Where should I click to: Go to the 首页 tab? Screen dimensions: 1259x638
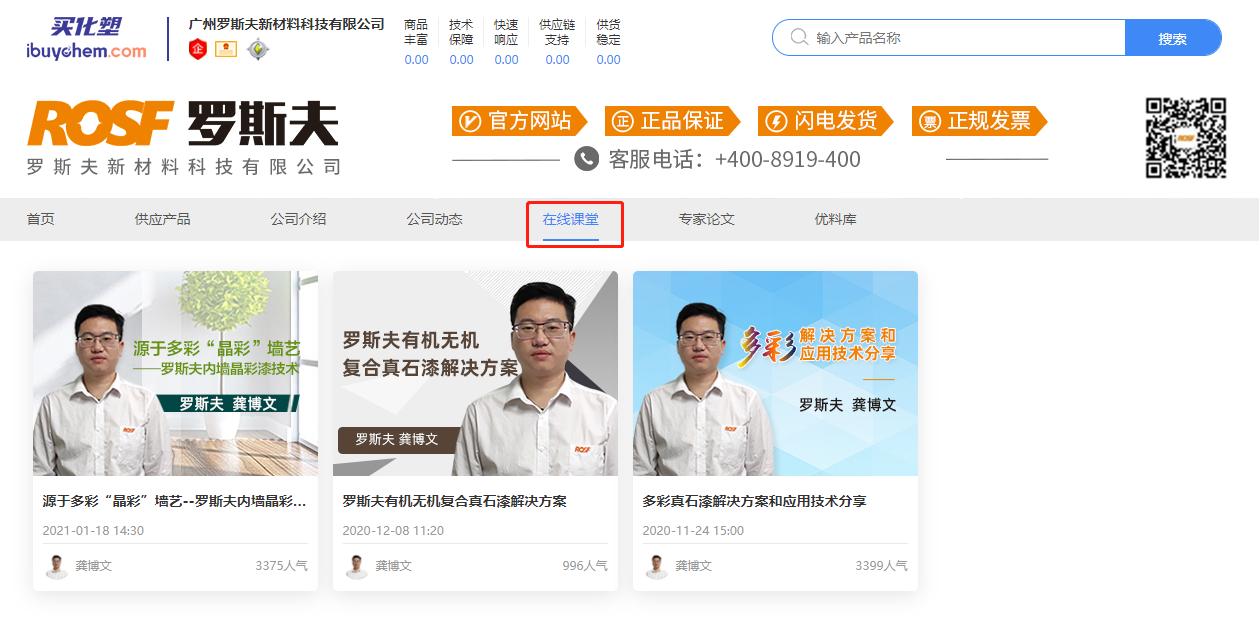point(41,219)
